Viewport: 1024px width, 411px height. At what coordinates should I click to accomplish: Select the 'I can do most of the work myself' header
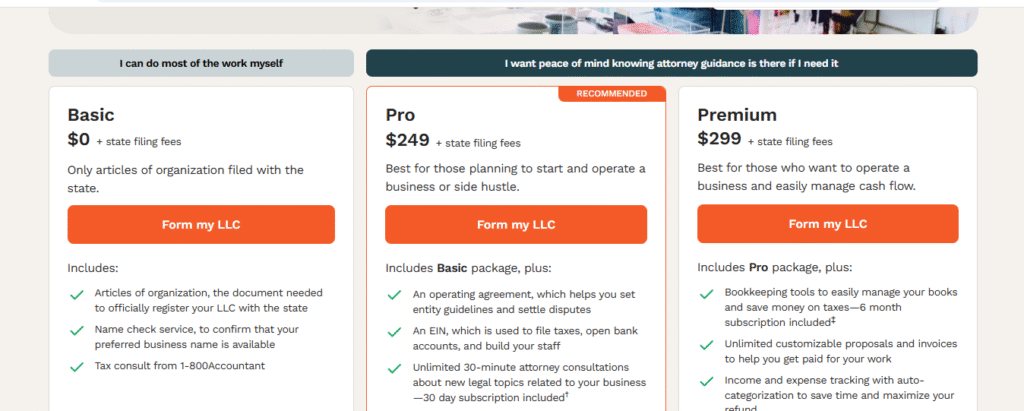pyautogui.click(x=201, y=63)
